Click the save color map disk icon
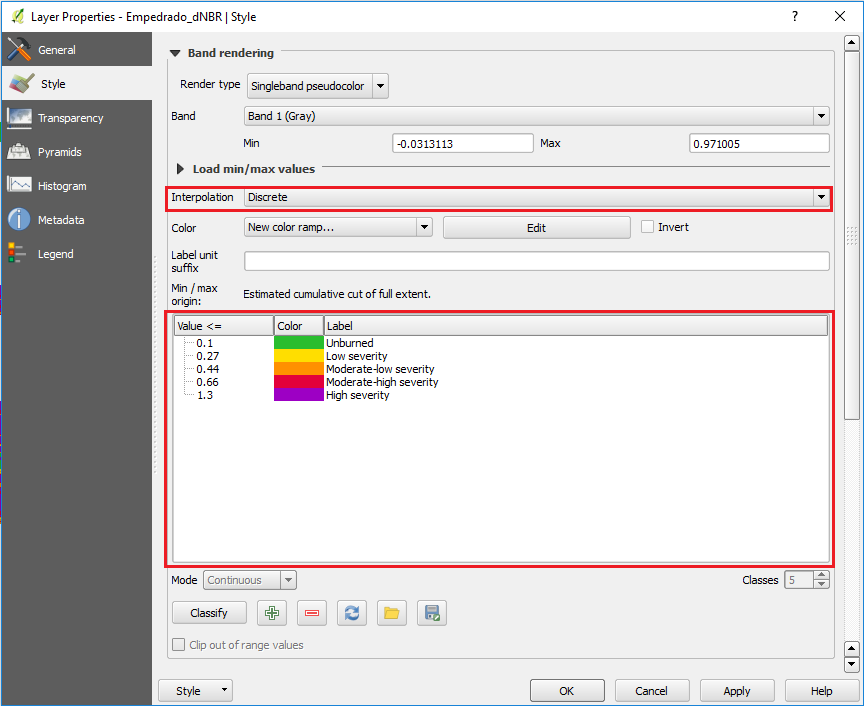Image resolution: width=864 pixels, height=706 pixels. click(432, 613)
